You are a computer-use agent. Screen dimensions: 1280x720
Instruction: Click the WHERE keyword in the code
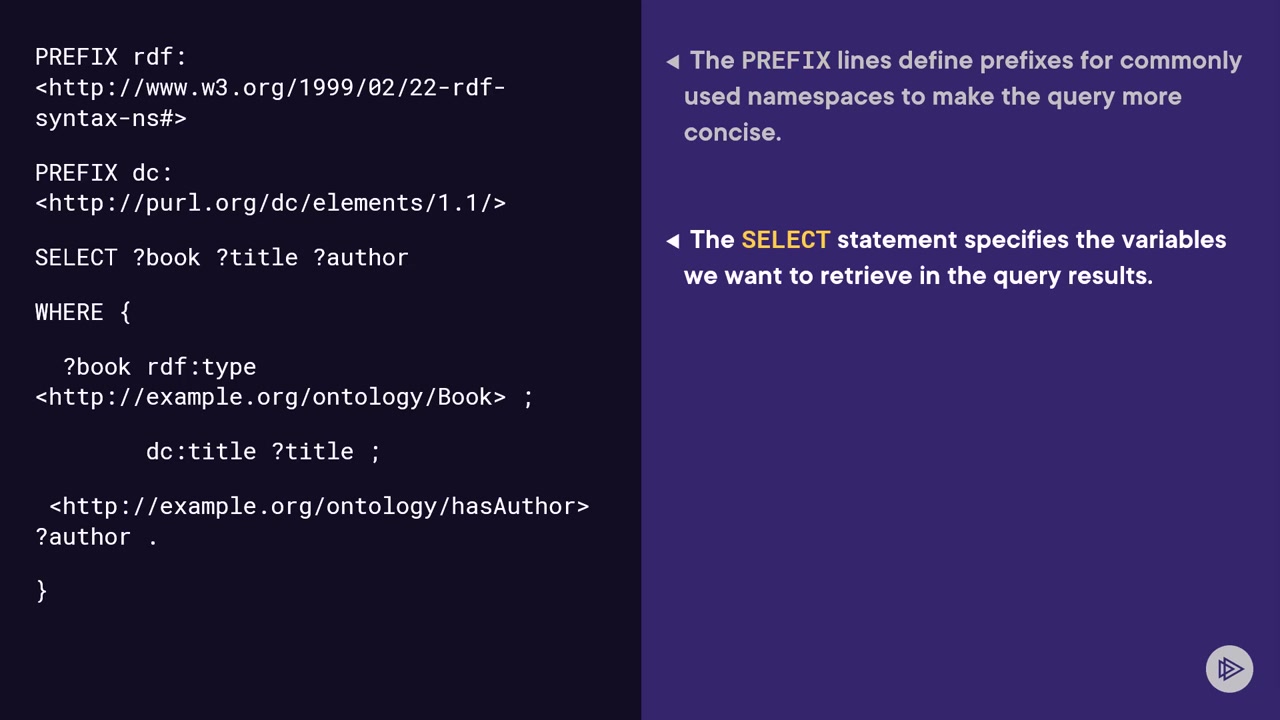69,312
